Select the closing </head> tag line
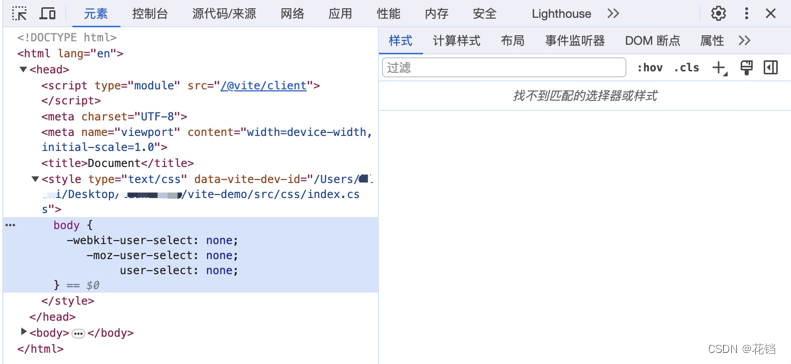Image resolution: width=791 pixels, height=364 pixels. (52, 317)
